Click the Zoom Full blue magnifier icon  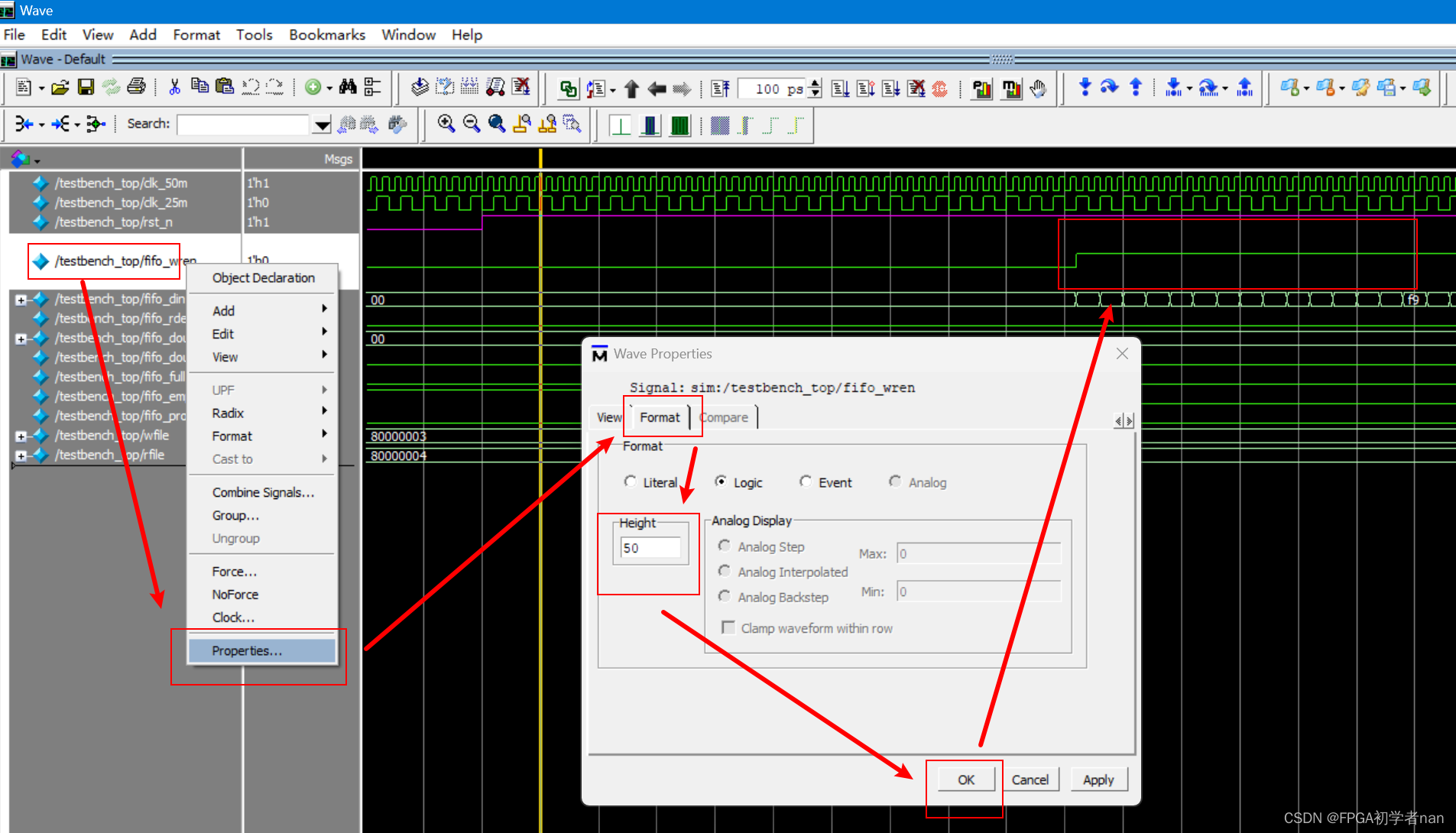[x=497, y=124]
